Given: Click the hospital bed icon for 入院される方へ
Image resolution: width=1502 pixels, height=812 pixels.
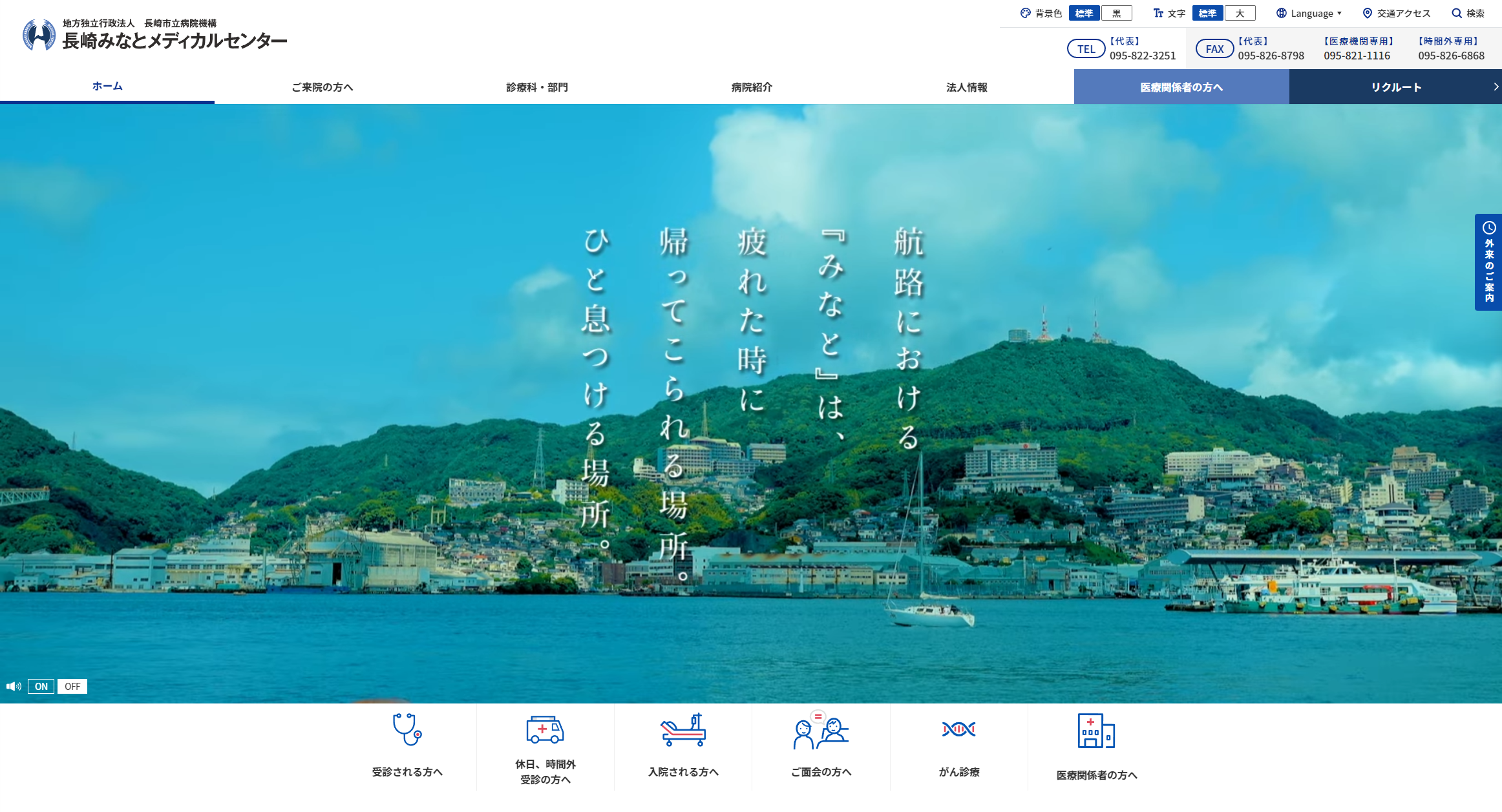Looking at the screenshot, I should [x=683, y=730].
